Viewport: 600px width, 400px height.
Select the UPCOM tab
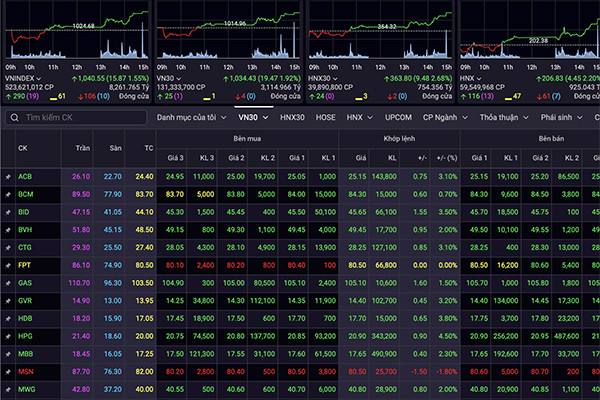click(x=396, y=117)
